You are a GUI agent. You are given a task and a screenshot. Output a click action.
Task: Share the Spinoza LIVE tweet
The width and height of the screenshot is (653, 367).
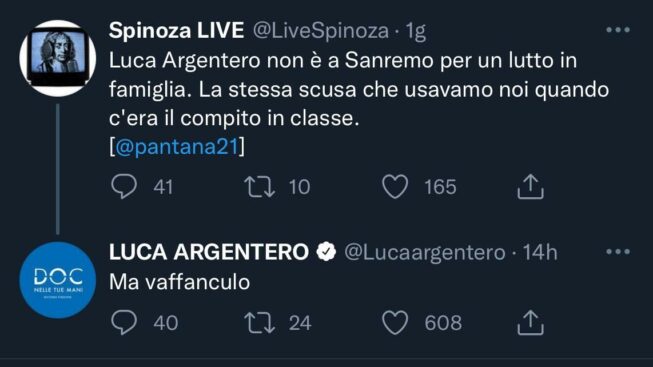tap(531, 186)
